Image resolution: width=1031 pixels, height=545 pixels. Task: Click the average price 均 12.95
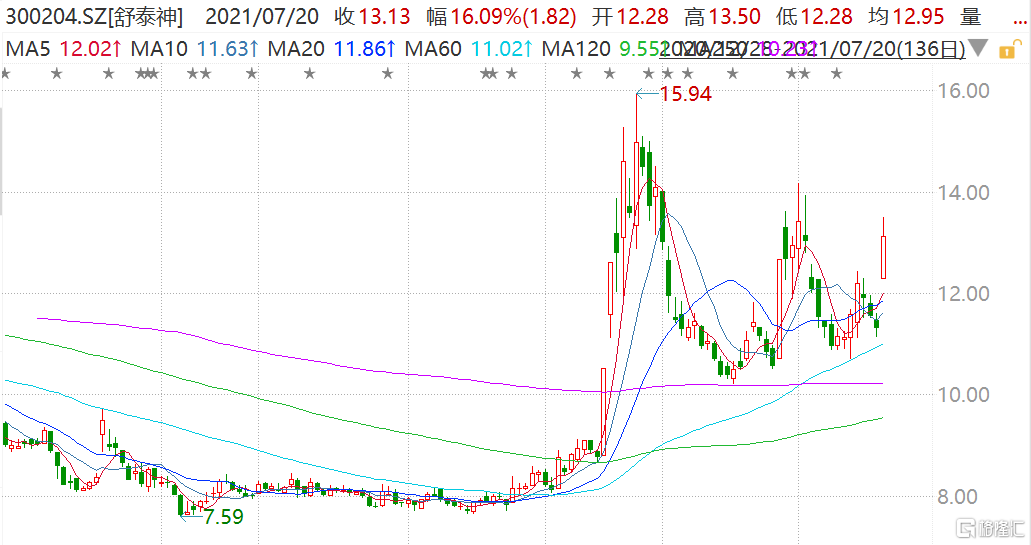[x=906, y=16]
